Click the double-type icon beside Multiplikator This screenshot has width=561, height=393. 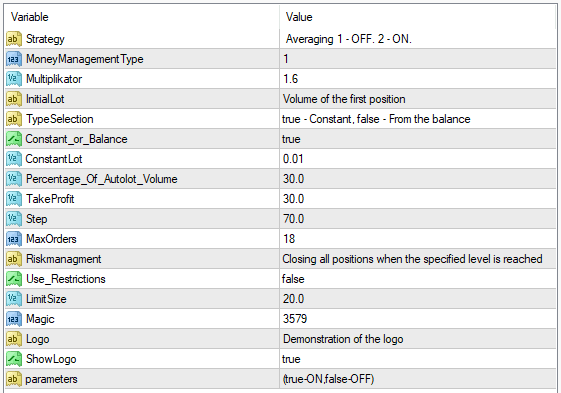tap(14, 79)
